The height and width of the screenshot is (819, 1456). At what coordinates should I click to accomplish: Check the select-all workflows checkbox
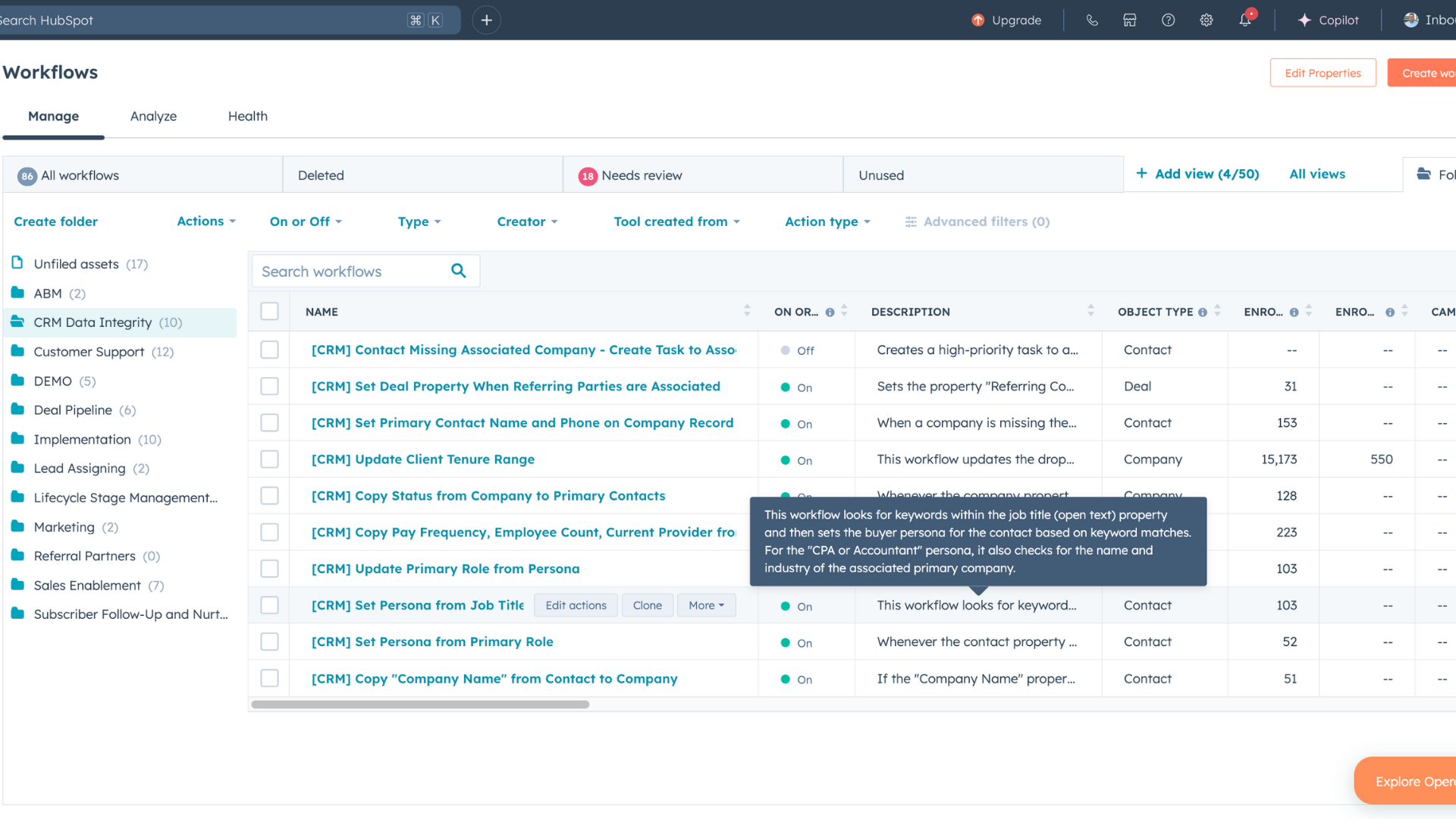click(x=269, y=312)
